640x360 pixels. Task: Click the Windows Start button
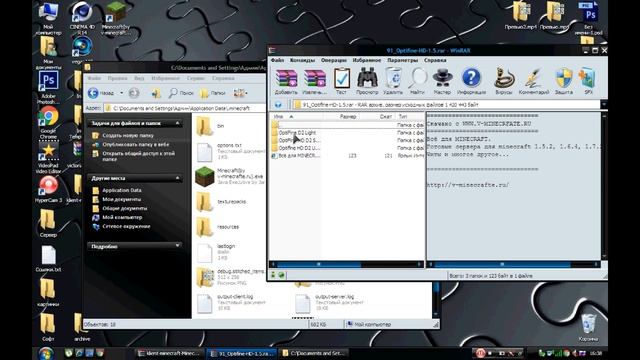tap(46, 353)
